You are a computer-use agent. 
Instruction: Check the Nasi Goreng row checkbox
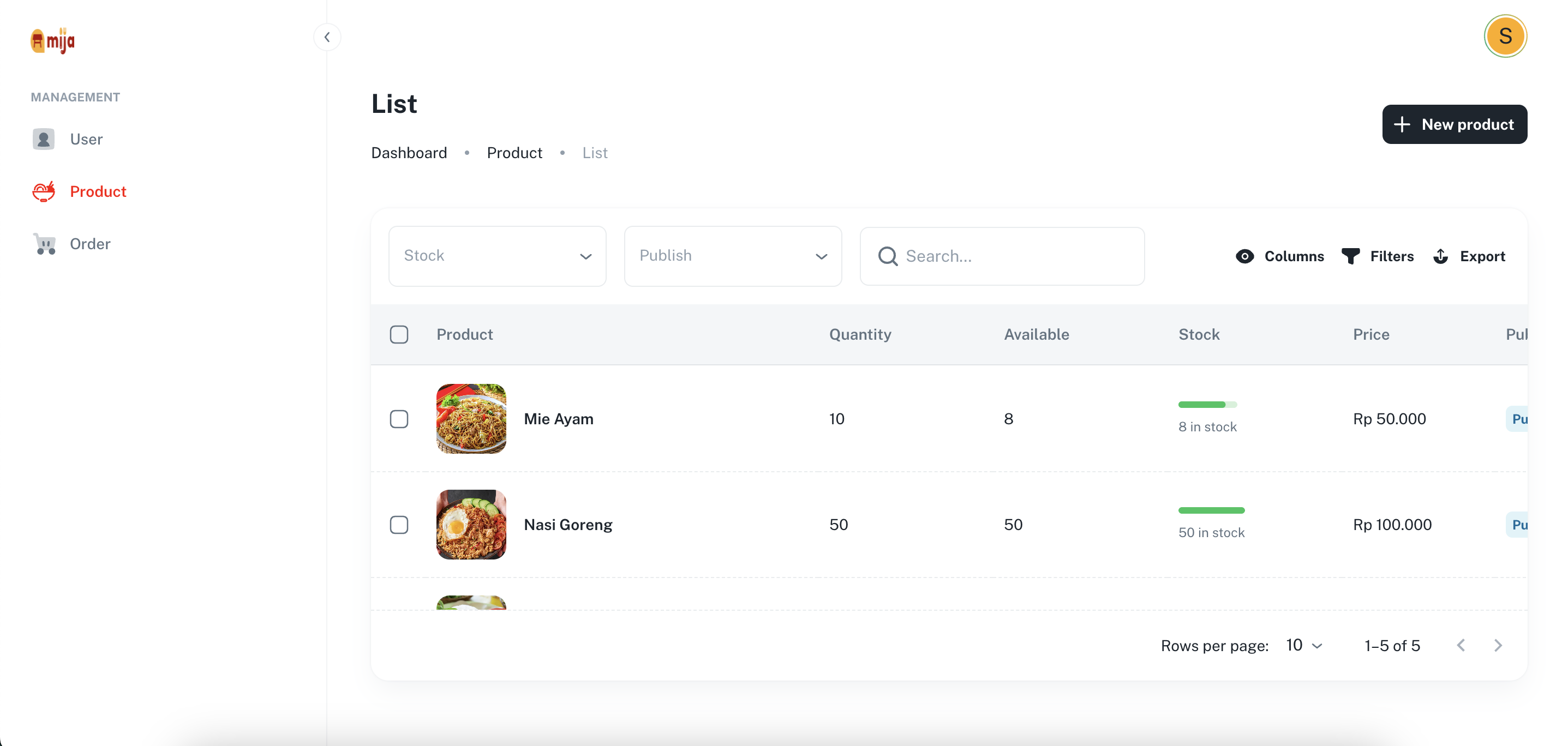click(399, 525)
